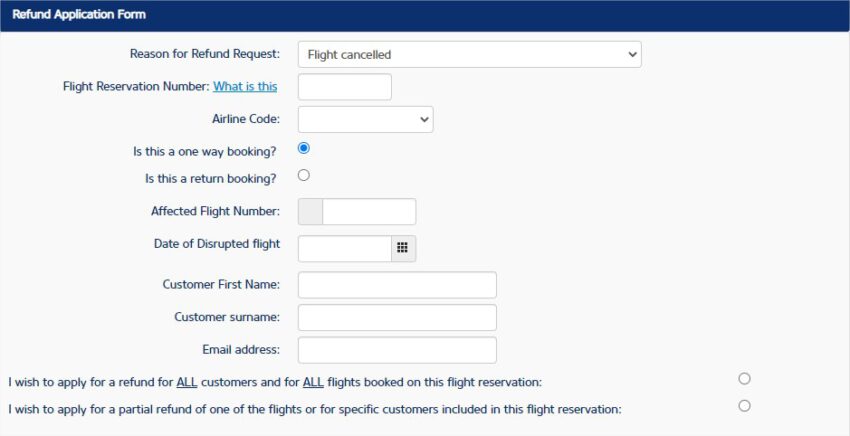Focus the Flight Reservation Number field
The width and height of the screenshot is (850, 436).
(345, 87)
